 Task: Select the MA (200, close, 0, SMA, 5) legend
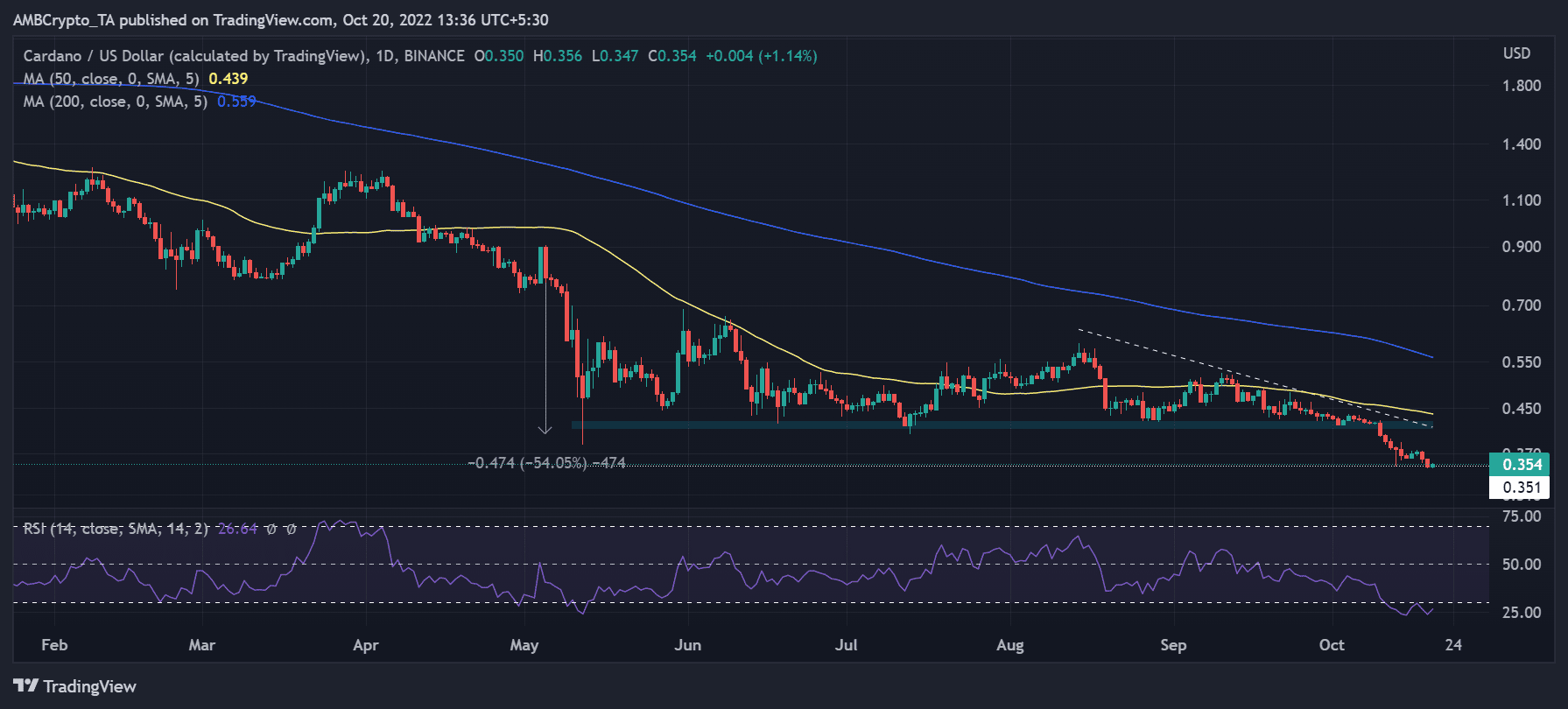coord(116,102)
